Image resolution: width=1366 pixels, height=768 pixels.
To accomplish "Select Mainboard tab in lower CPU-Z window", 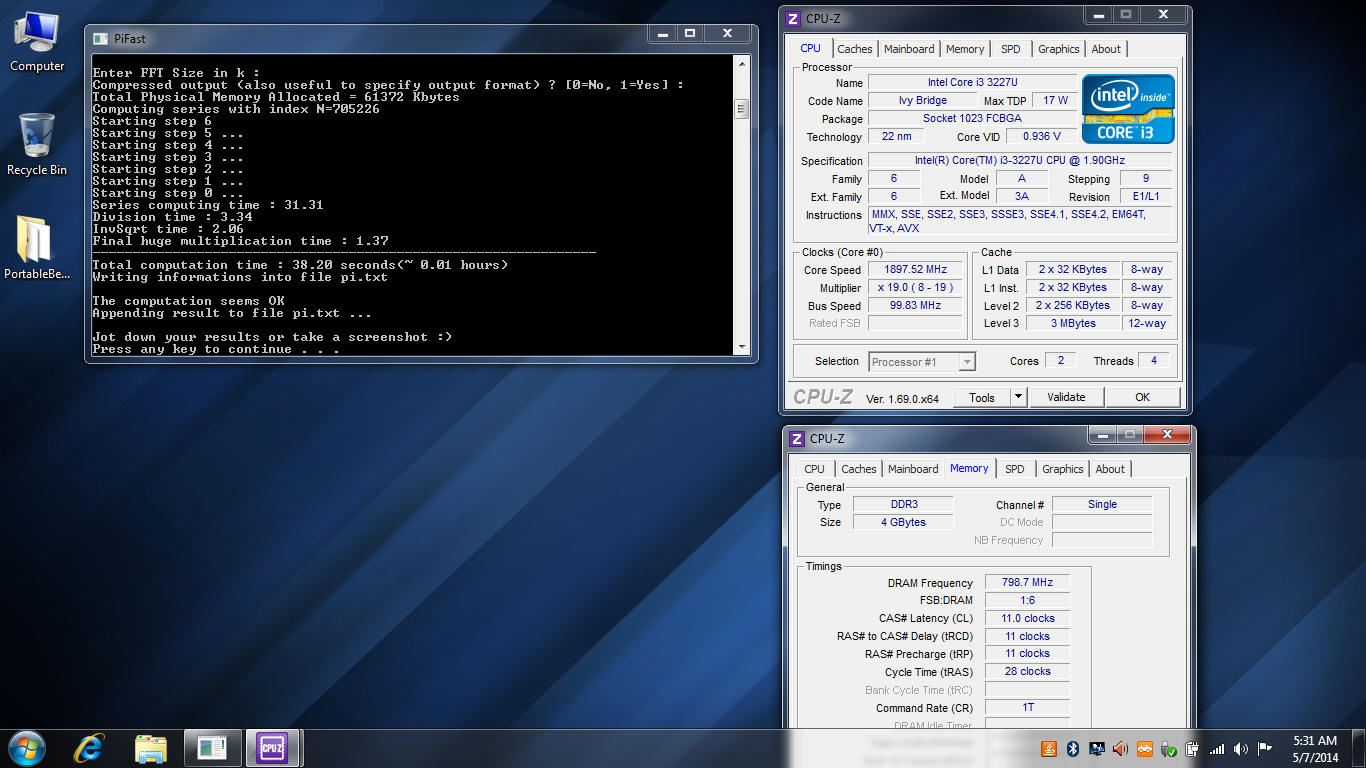I will 913,469.
